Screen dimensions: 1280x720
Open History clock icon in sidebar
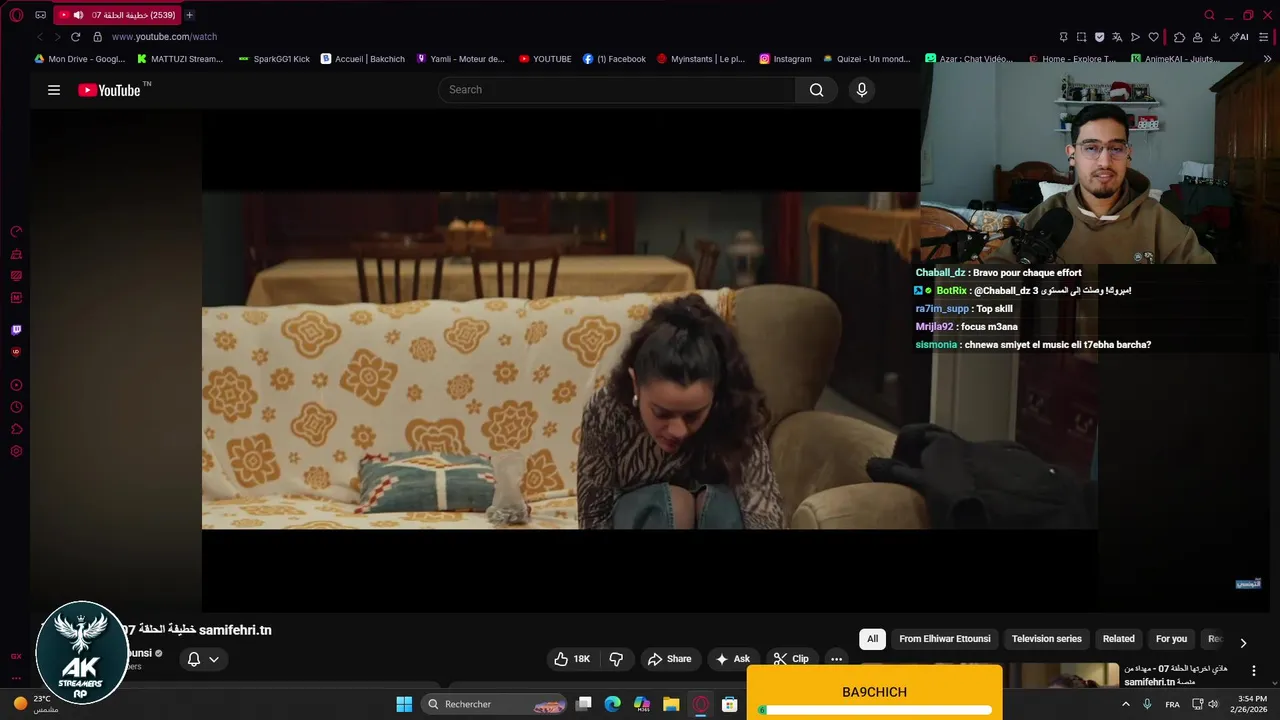16,407
